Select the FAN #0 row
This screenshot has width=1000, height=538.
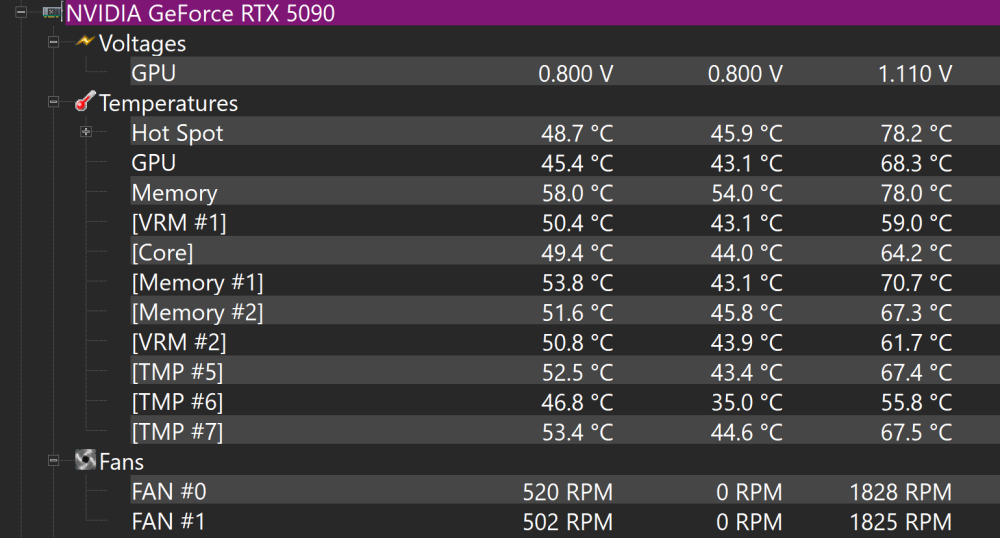point(565,490)
